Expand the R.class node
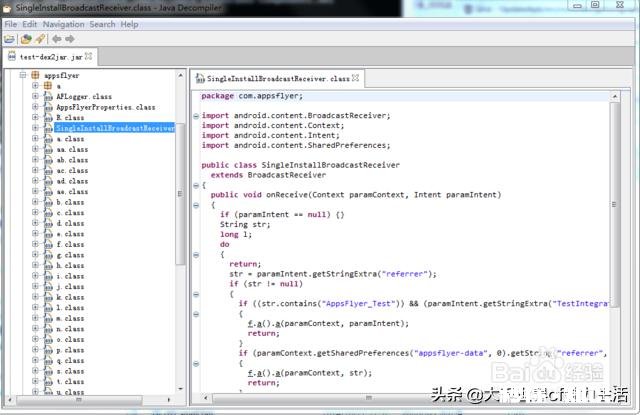Viewport: 640px width, 415px height. point(36,117)
